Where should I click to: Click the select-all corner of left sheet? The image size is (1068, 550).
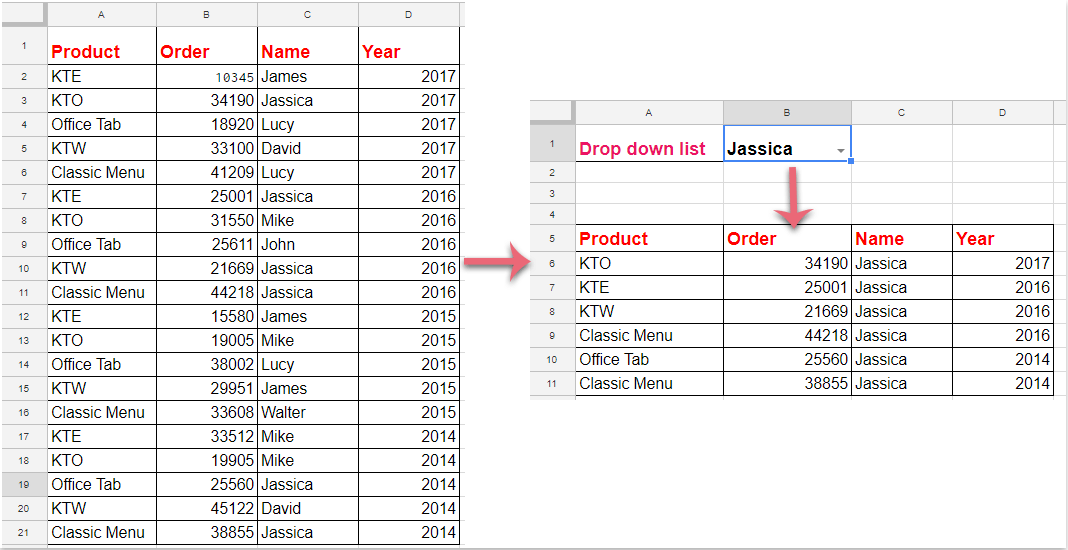24,15
